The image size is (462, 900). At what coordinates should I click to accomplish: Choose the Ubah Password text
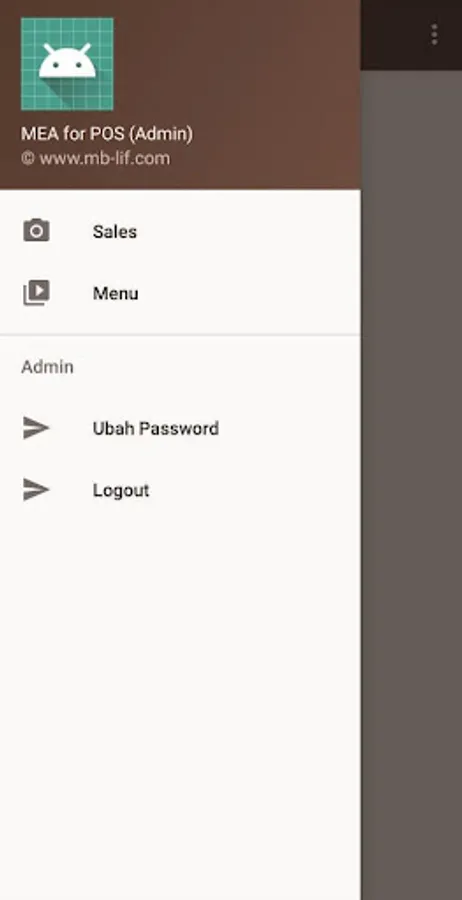tap(156, 429)
